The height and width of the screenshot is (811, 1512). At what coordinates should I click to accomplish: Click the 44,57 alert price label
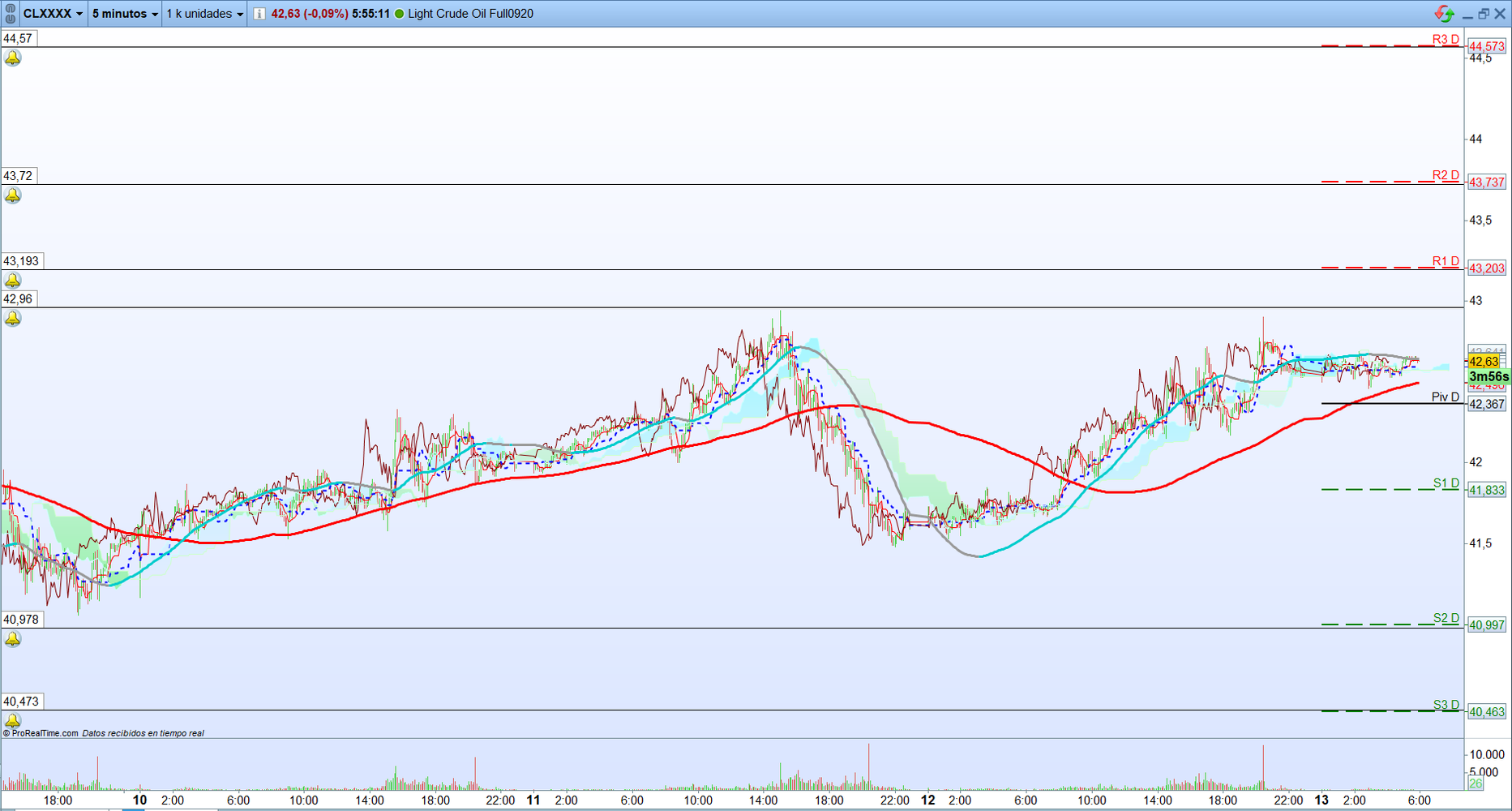coord(18,38)
